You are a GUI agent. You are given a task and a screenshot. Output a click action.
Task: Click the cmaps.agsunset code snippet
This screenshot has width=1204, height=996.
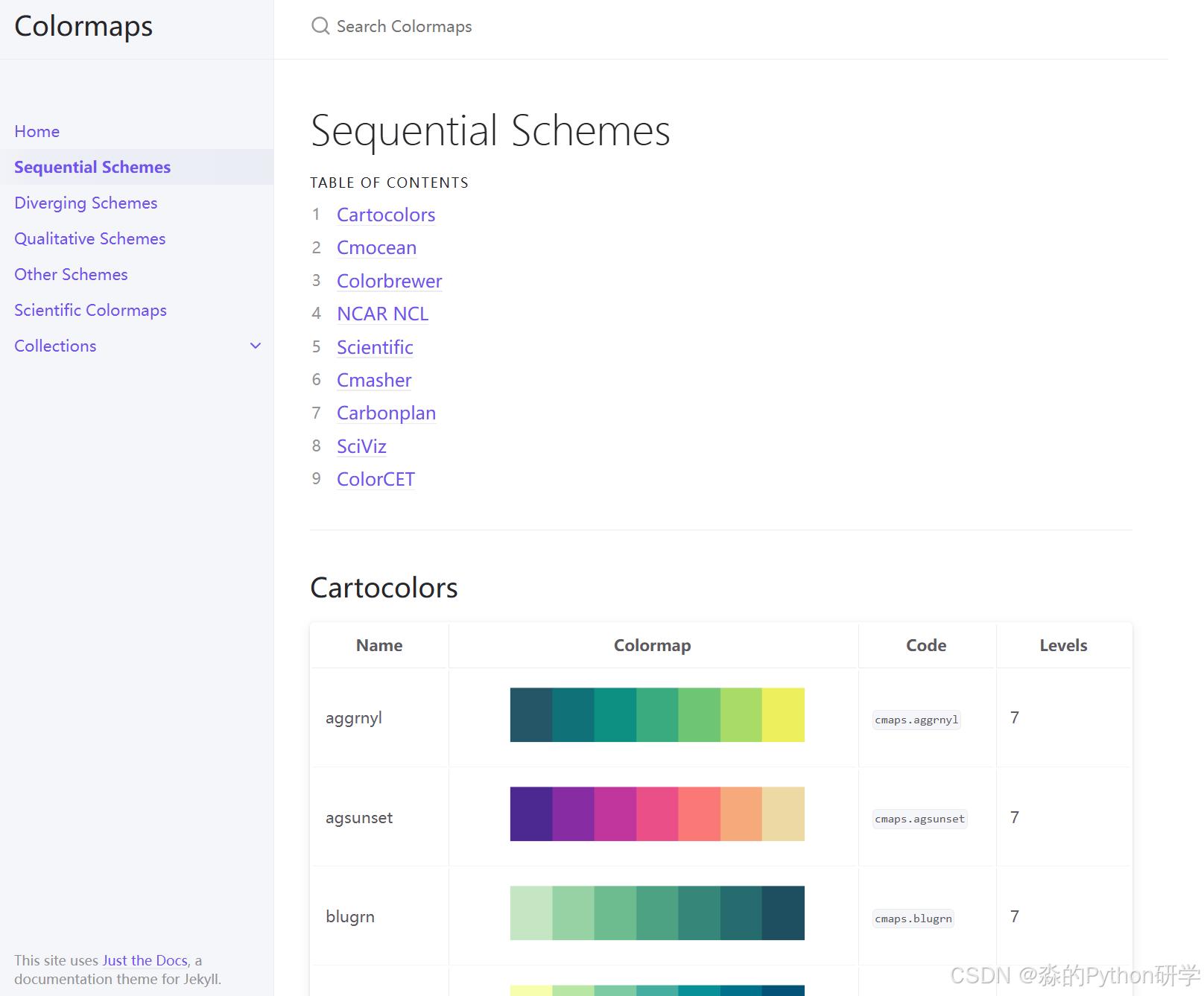click(x=919, y=819)
